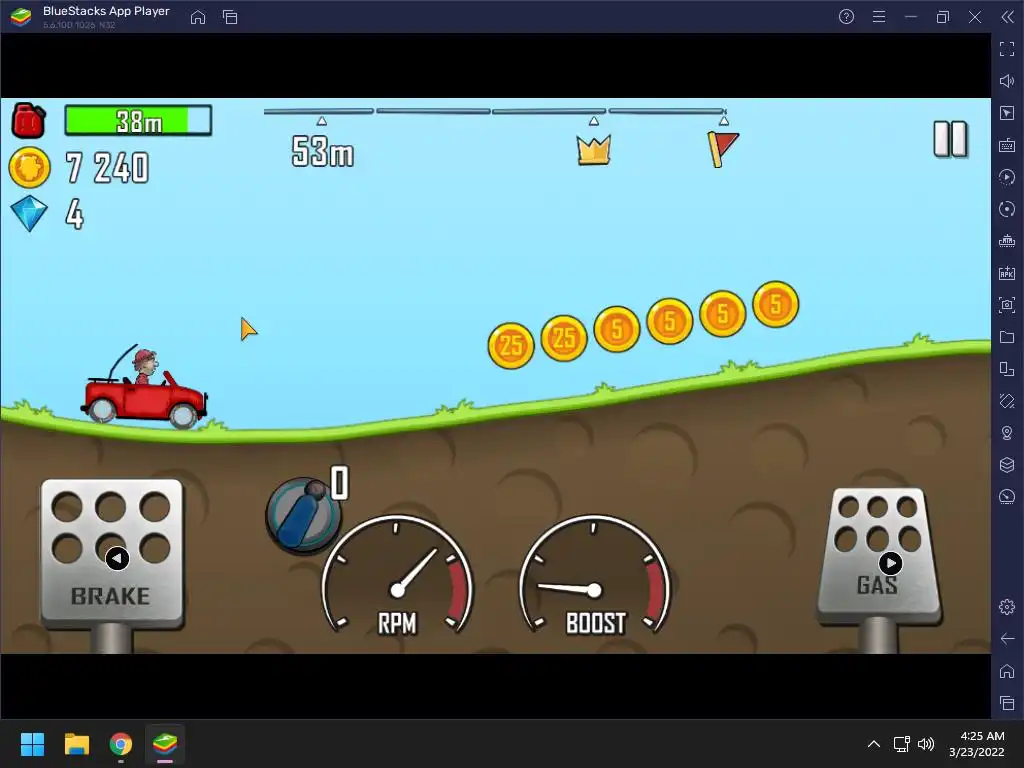Click the leftmost 25 coin

(511, 345)
